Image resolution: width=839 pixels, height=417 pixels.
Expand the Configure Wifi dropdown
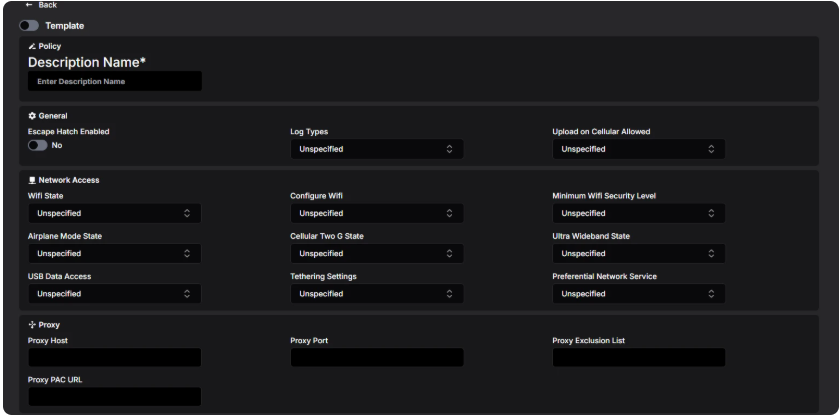point(377,214)
